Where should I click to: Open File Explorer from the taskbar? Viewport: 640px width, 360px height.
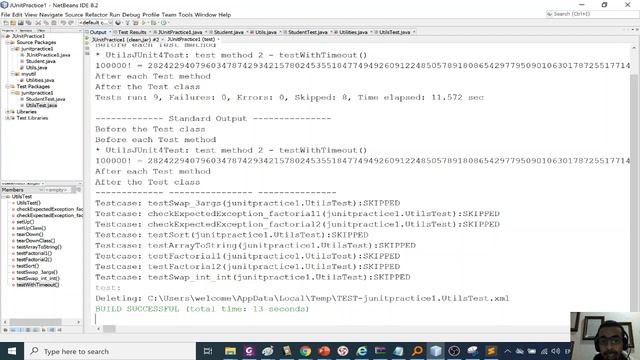(230, 351)
